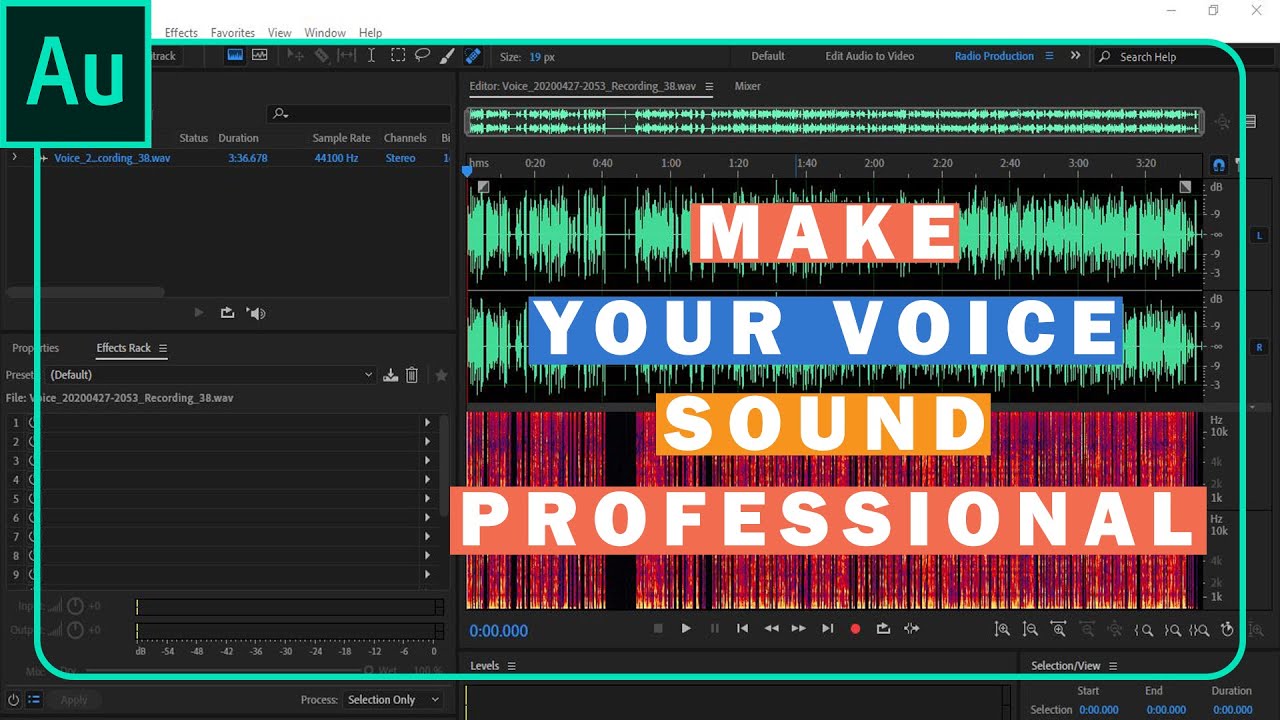Open the Effects Rack panel menu

click(x=163, y=348)
